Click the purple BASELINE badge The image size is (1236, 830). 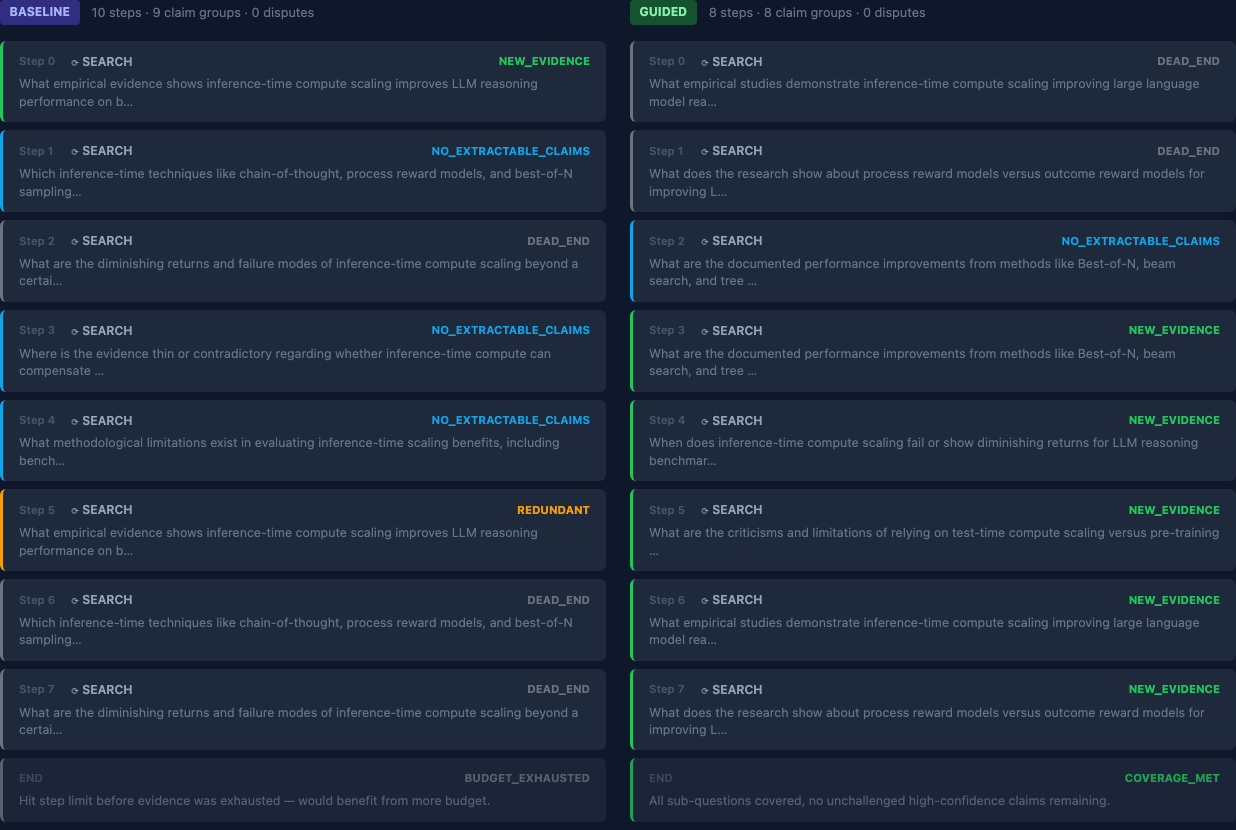pyautogui.click(x=40, y=12)
